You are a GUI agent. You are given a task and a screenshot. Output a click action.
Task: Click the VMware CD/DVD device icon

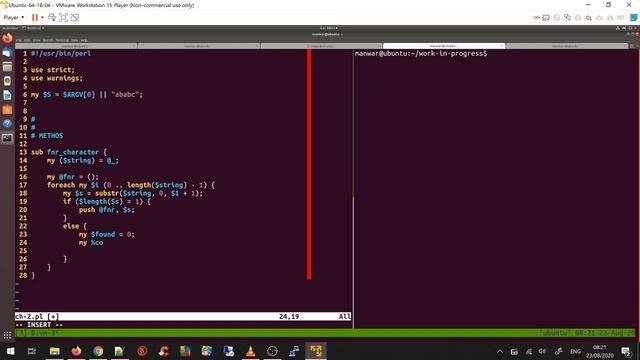point(557,18)
